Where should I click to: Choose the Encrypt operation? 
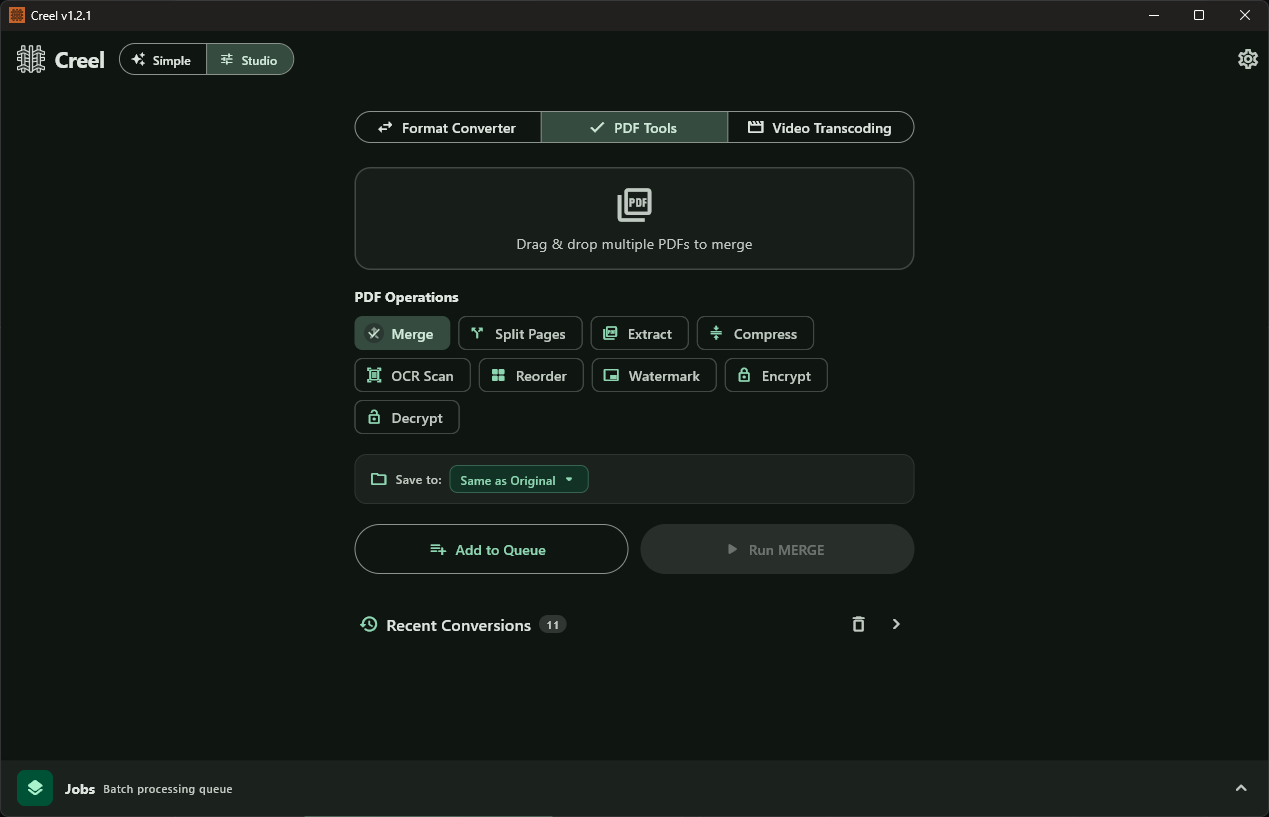pos(776,375)
